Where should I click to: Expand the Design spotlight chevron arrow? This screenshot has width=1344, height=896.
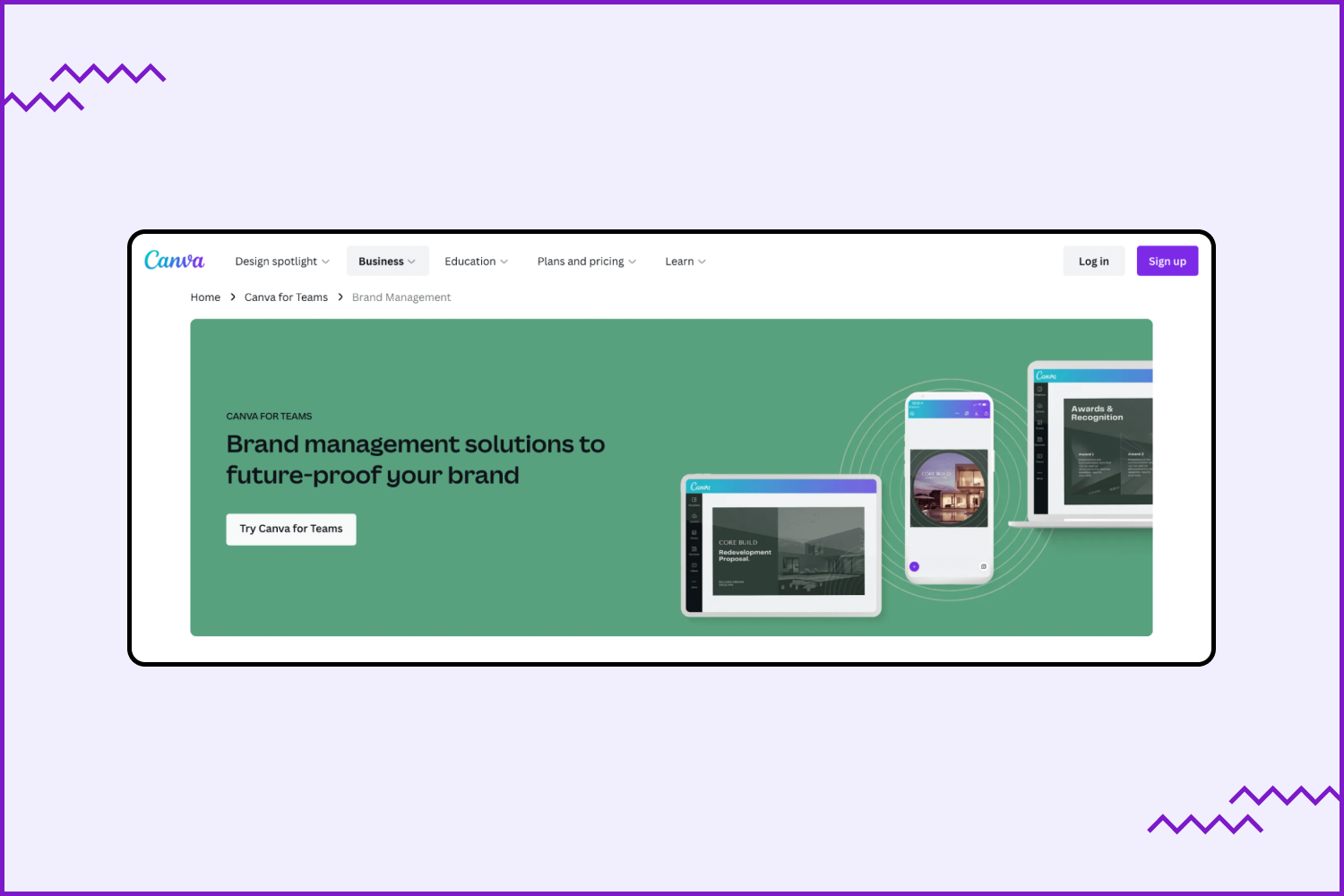tap(326, 262)
